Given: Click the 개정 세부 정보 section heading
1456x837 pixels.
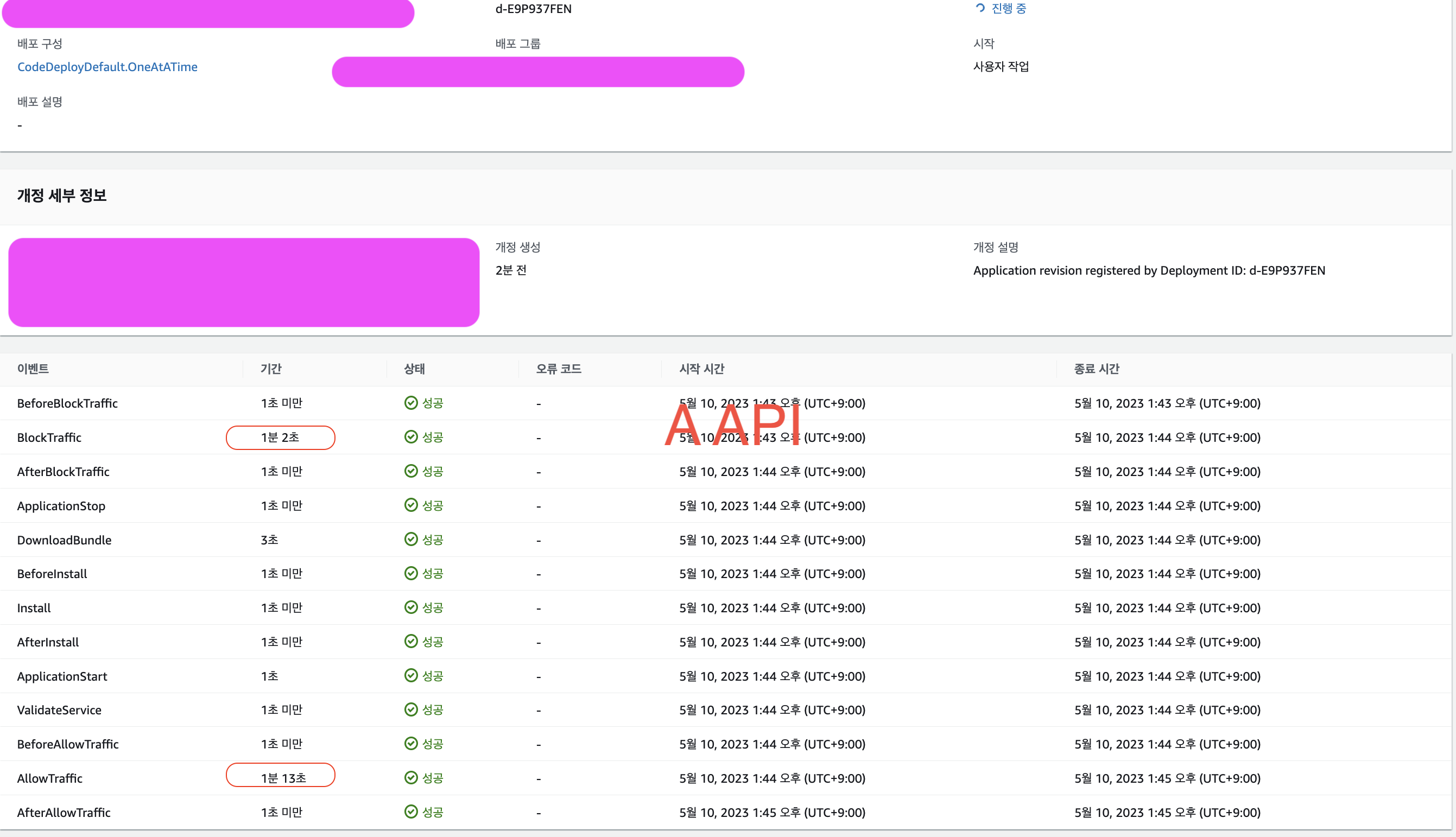Looking at the screenshot, I should click(62, 196).
